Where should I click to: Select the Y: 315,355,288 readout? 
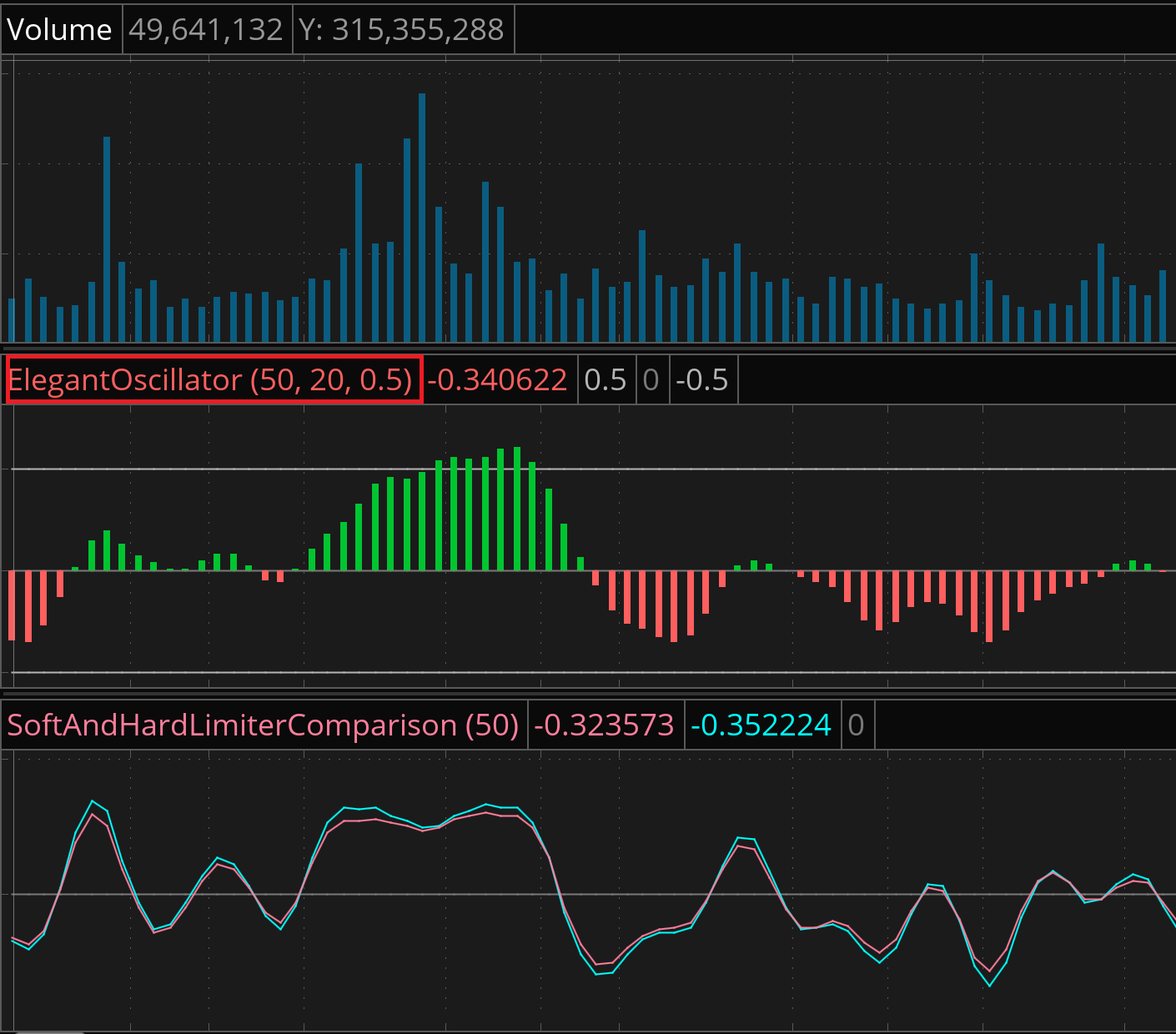(402, 30)
